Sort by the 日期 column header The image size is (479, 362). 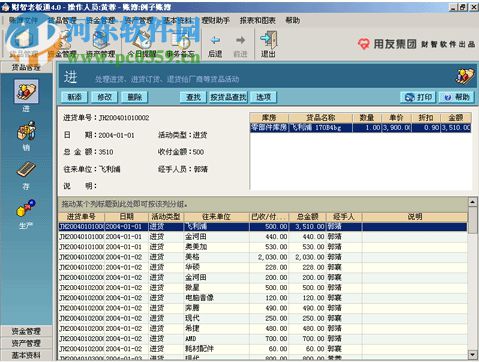[x=126, y=217]
